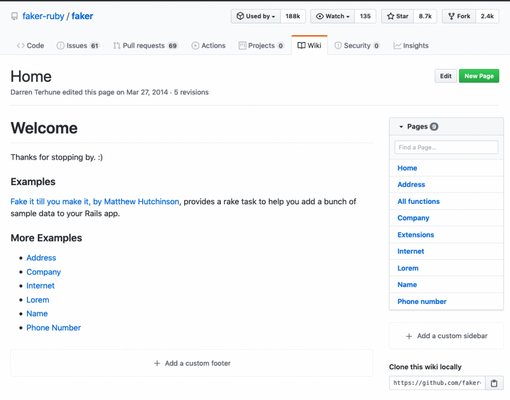Add a custom footer

(x=192, y=363)
